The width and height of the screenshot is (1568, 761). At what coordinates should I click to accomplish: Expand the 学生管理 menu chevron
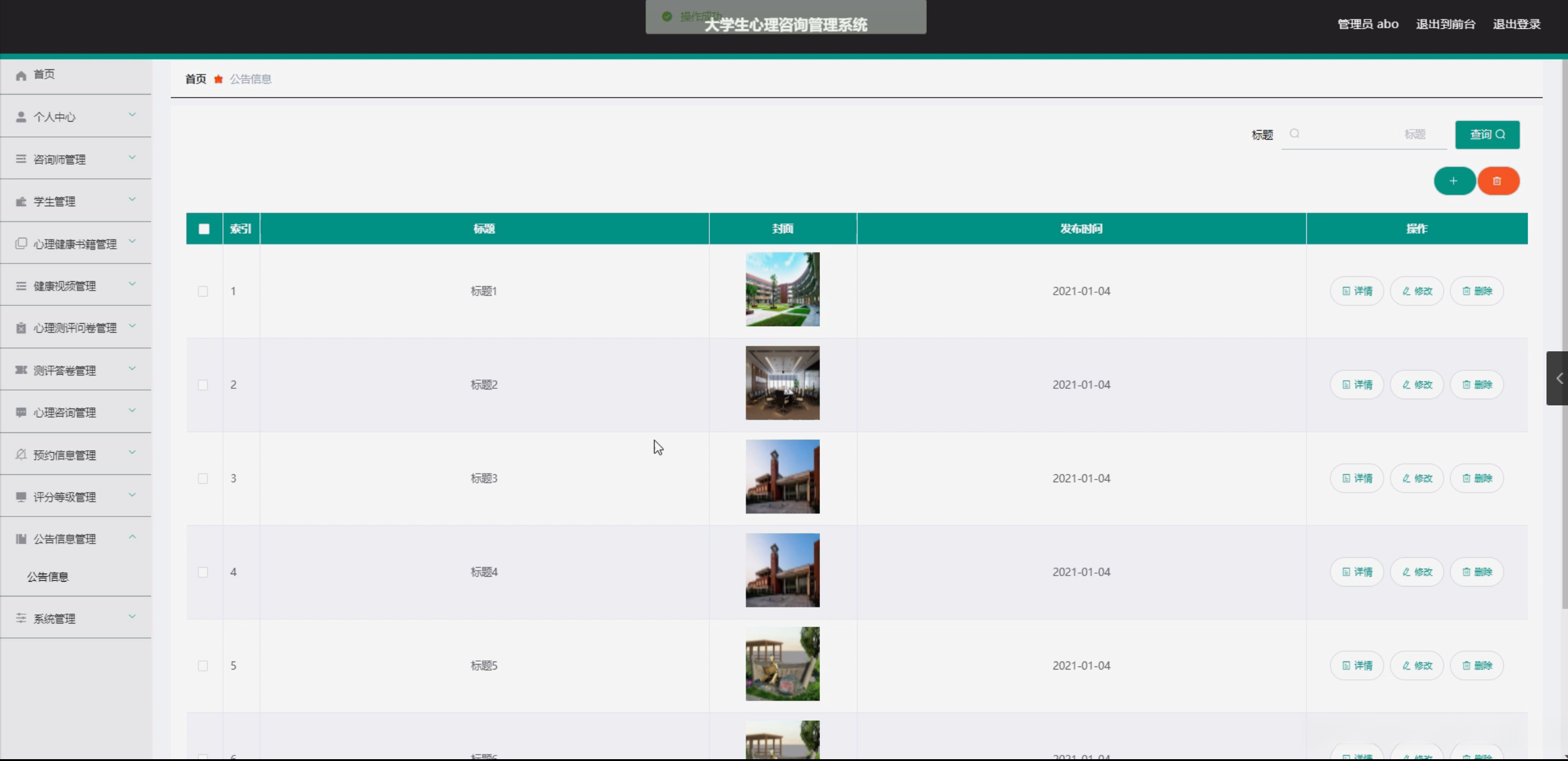click(132, 200)
